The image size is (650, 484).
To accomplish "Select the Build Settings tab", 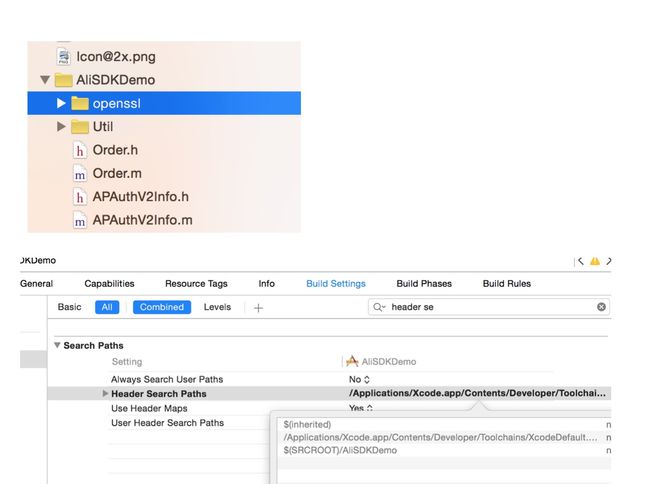I will pyautogui.click(x=336, y=284).
